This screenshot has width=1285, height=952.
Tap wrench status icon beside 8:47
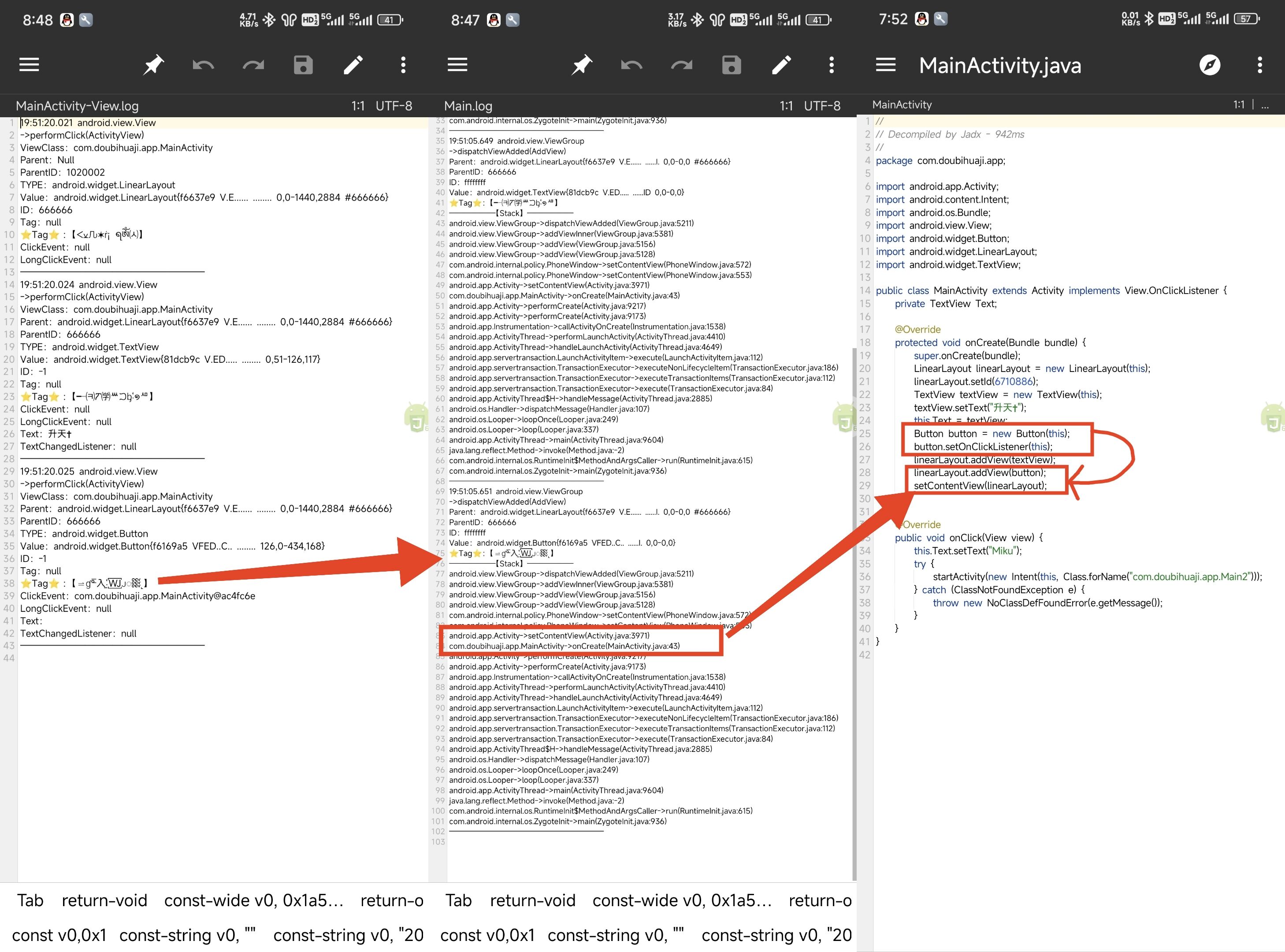pos(512,19)
